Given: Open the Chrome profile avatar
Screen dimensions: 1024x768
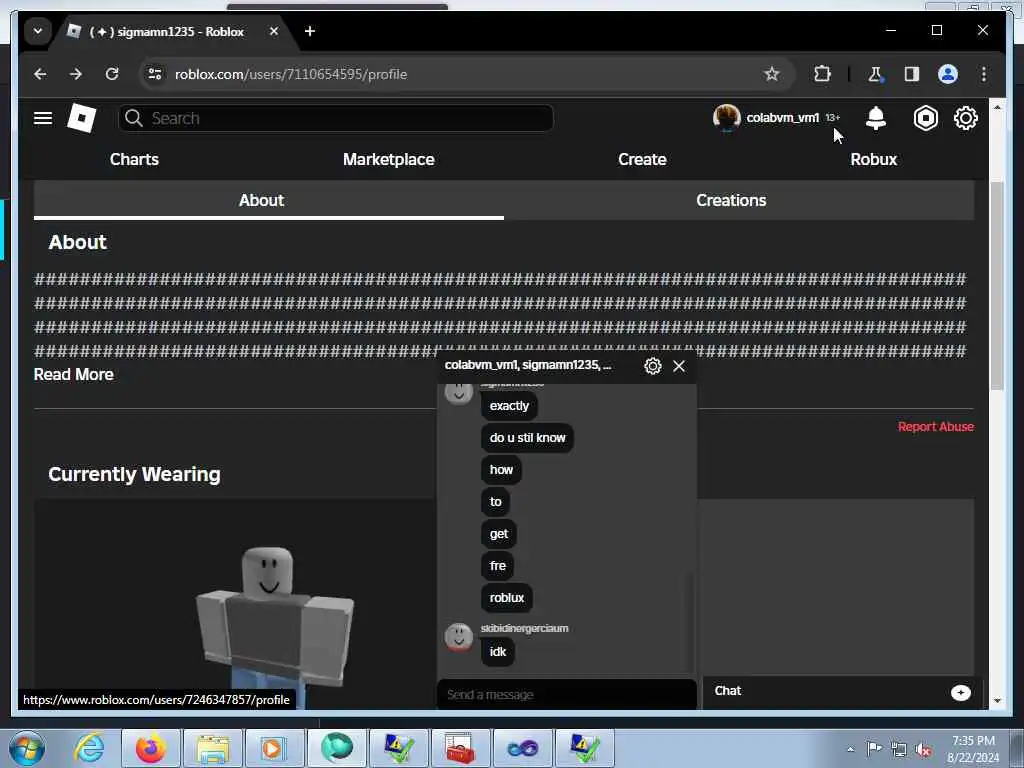Looking at the screenshot, I should pyautogui.click(x=948, y=74).
